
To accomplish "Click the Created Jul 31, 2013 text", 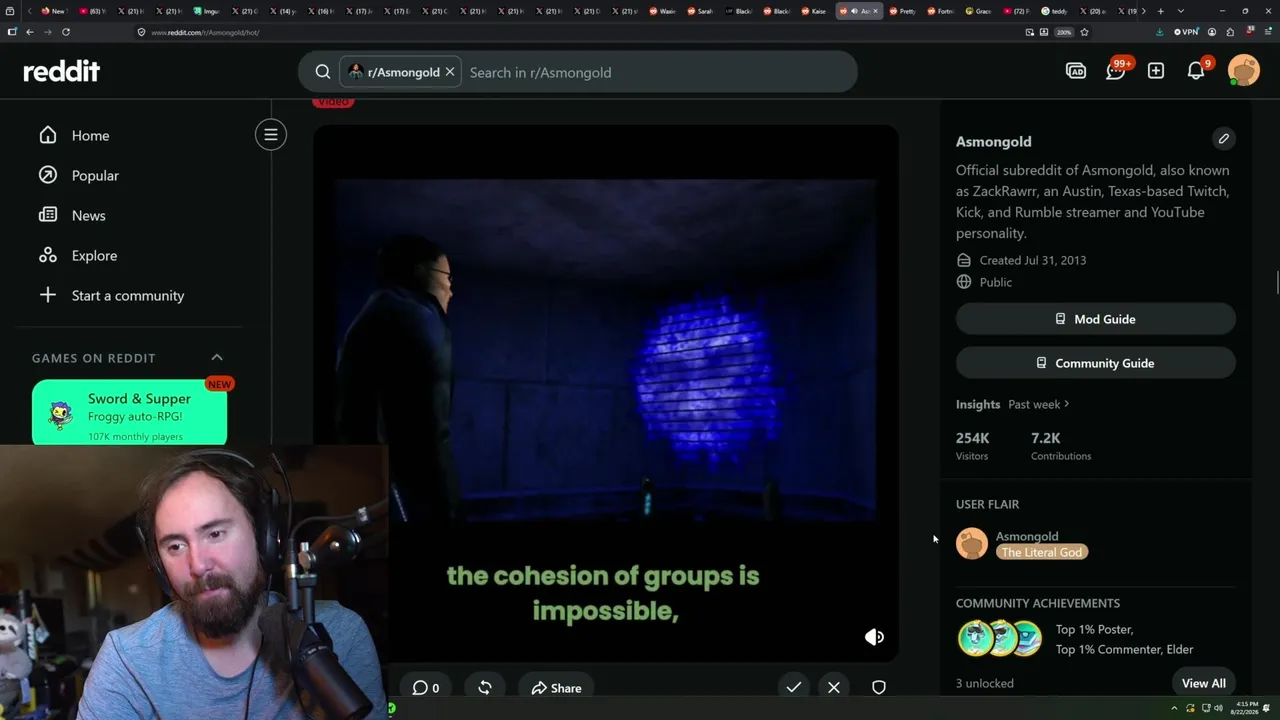I will click(1033, 260).
